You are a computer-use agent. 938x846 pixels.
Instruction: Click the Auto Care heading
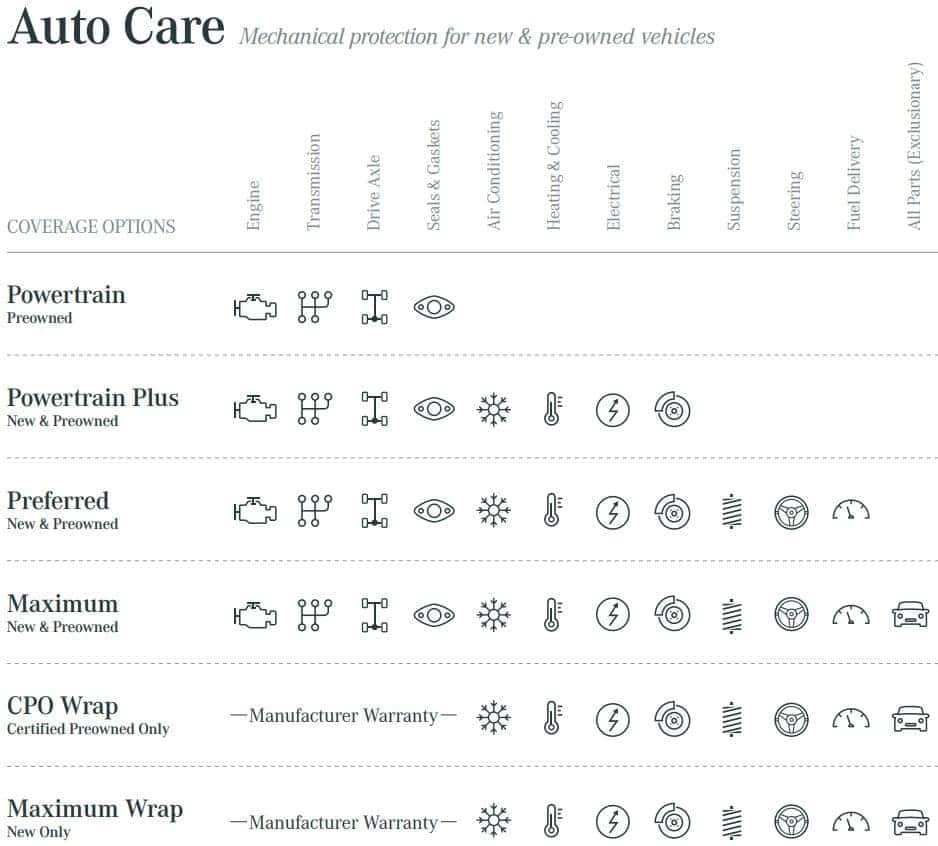pyautogui.click(x=117, y=27)
